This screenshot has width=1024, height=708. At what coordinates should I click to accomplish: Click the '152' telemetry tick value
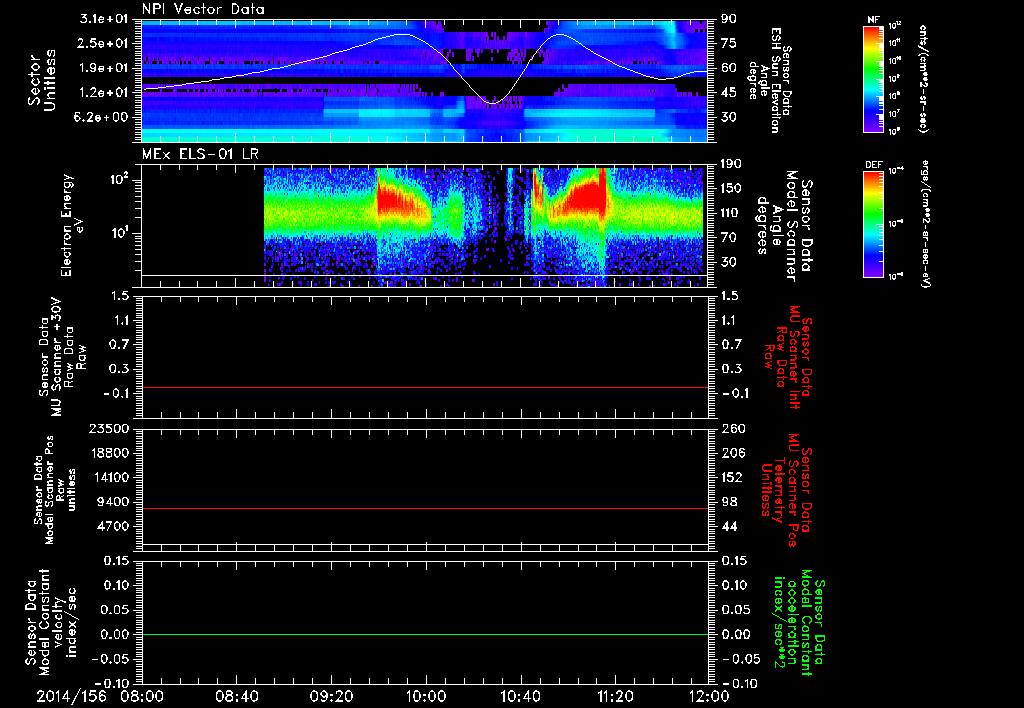tap(733, 477)
